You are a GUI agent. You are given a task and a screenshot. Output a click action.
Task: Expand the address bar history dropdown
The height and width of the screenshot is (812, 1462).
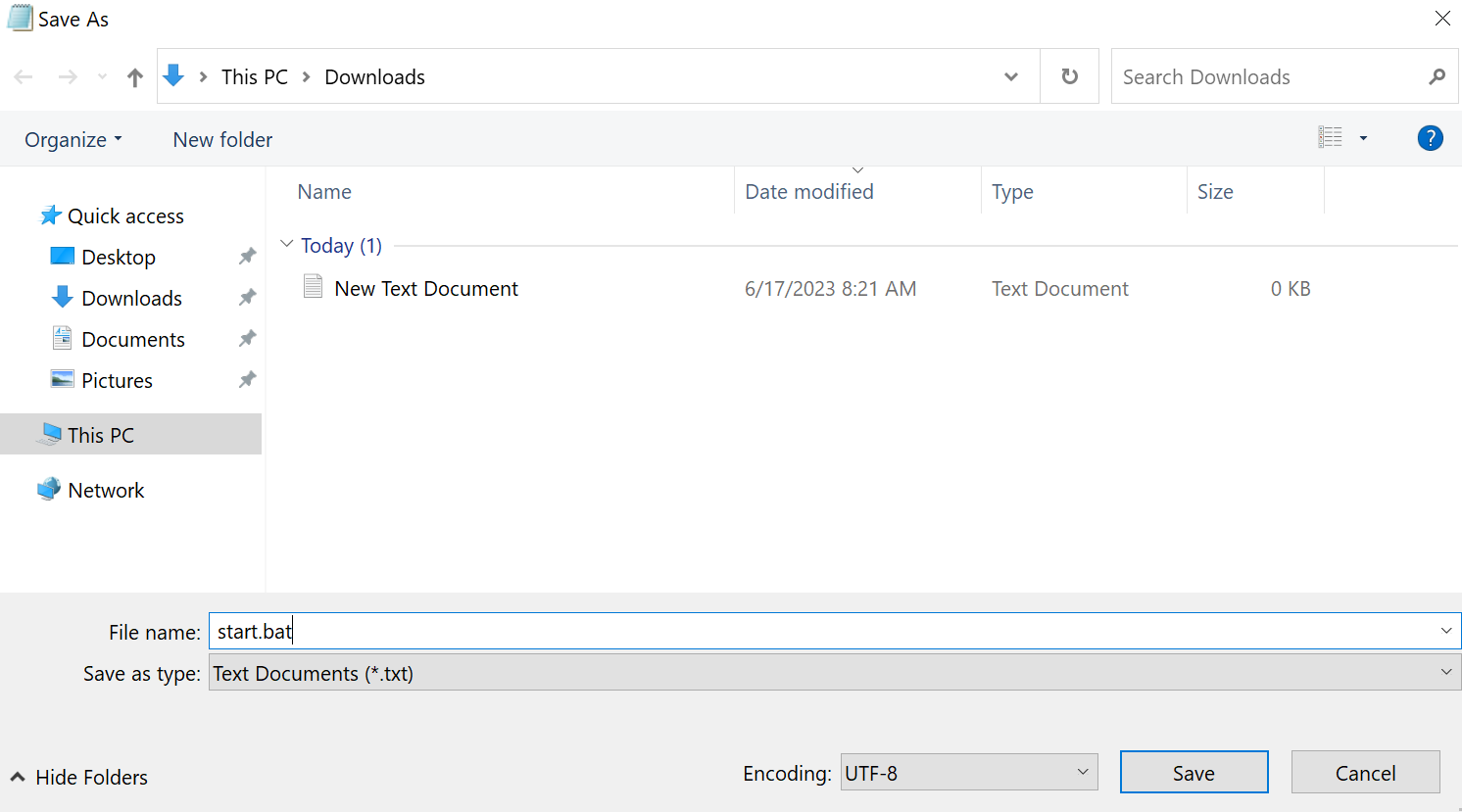click(x=1010, y=76)
